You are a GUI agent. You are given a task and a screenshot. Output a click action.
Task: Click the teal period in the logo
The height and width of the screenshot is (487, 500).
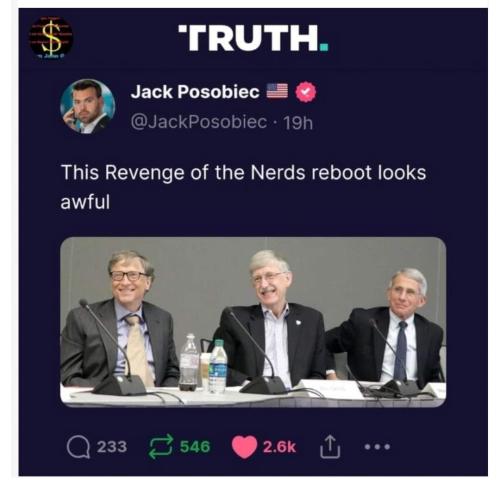coord(324,47)
